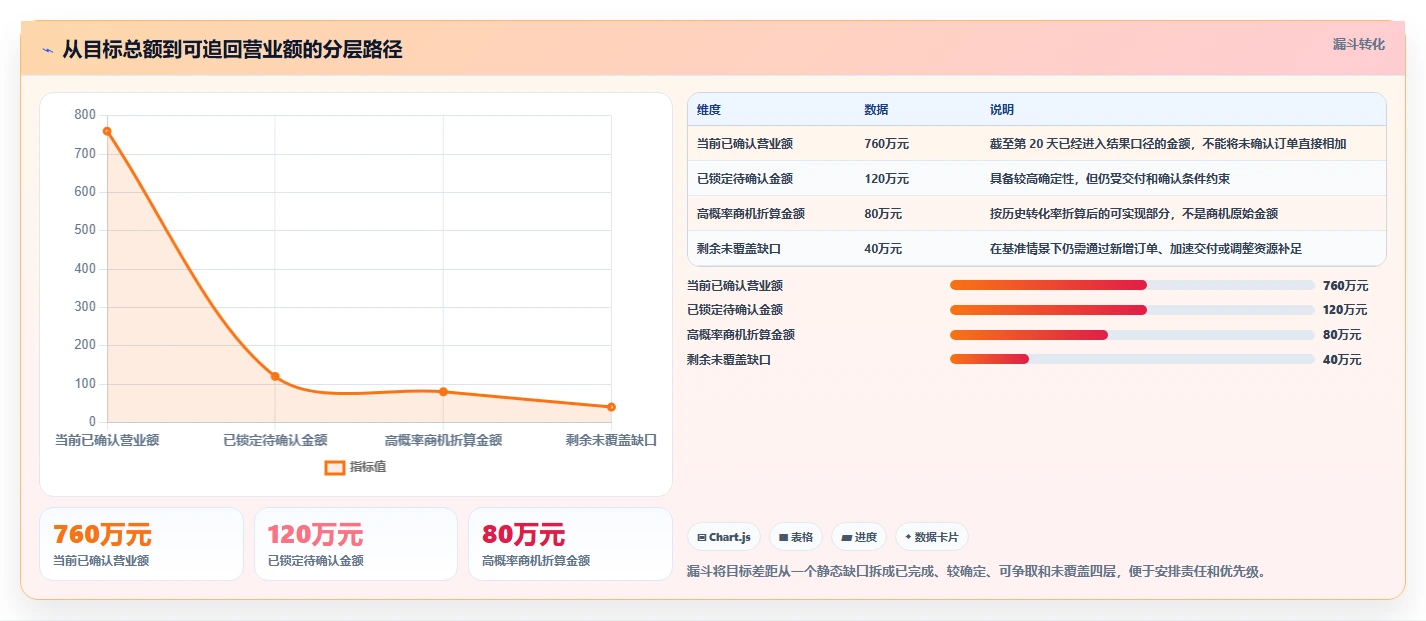Click the panel title 从目标总额到可追回营业额的分层路径

click(232, 50)
